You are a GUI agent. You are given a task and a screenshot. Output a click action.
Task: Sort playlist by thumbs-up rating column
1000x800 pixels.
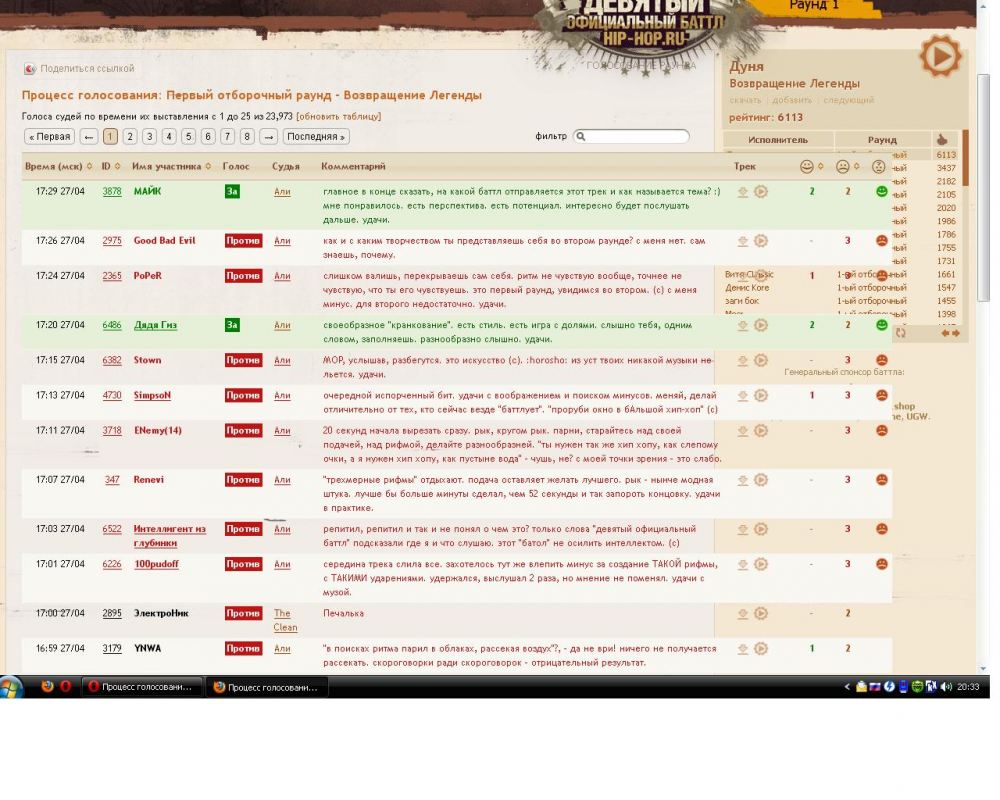(x=942, y=140)
